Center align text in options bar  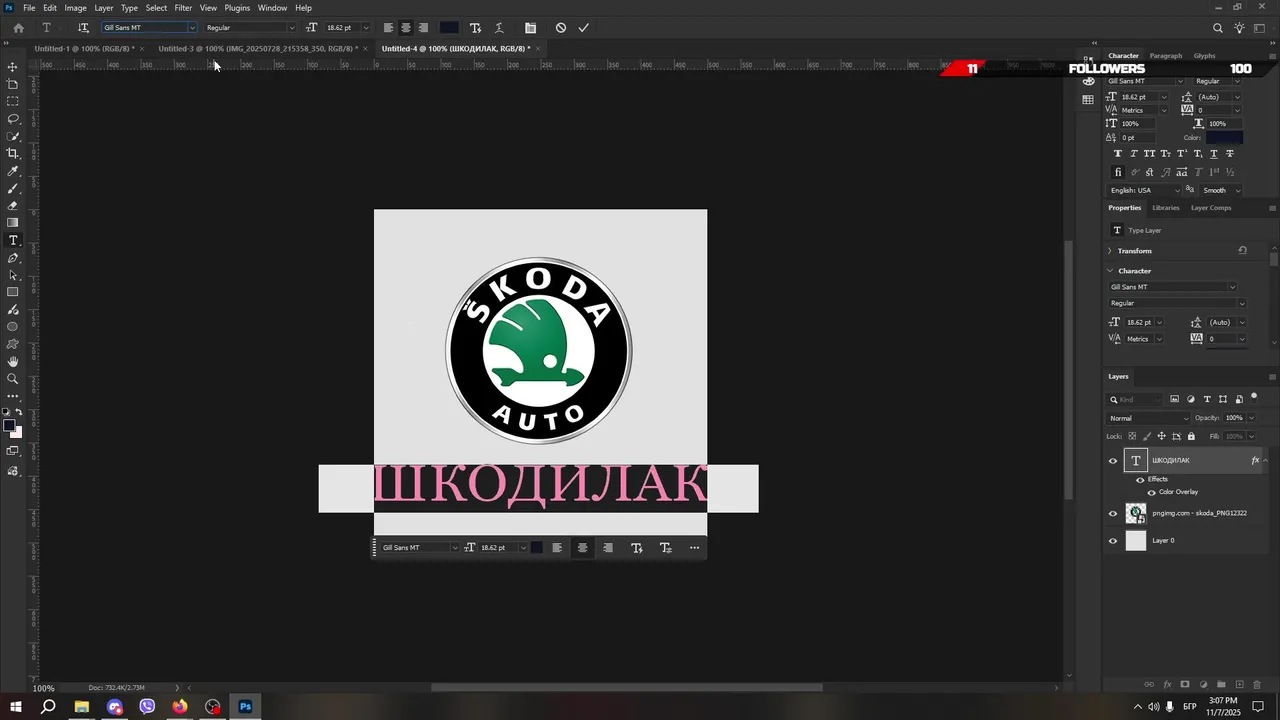(x=406, y=28)
